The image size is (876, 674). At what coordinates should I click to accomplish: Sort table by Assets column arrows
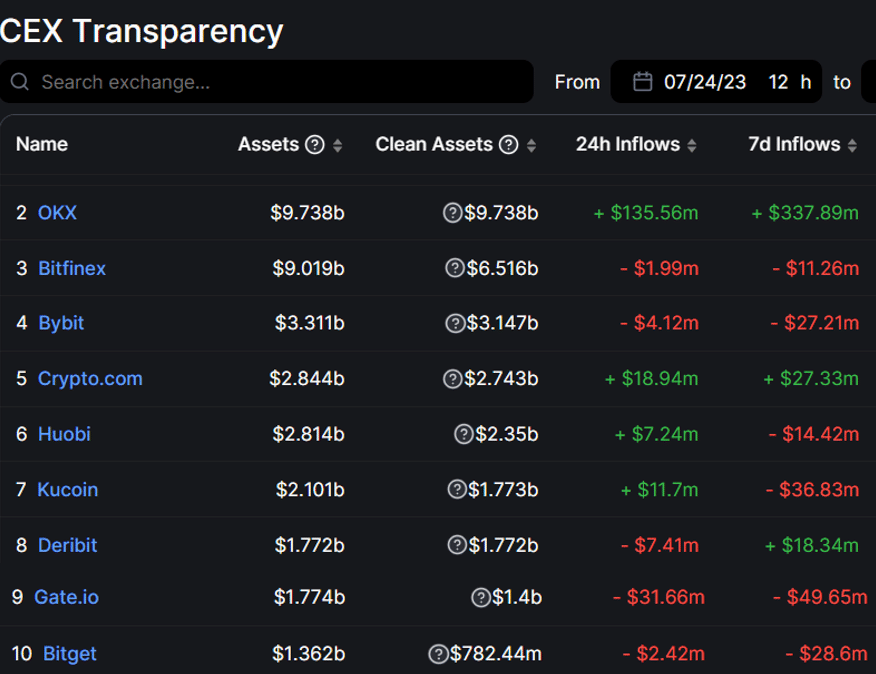click(x=338, y=146)
